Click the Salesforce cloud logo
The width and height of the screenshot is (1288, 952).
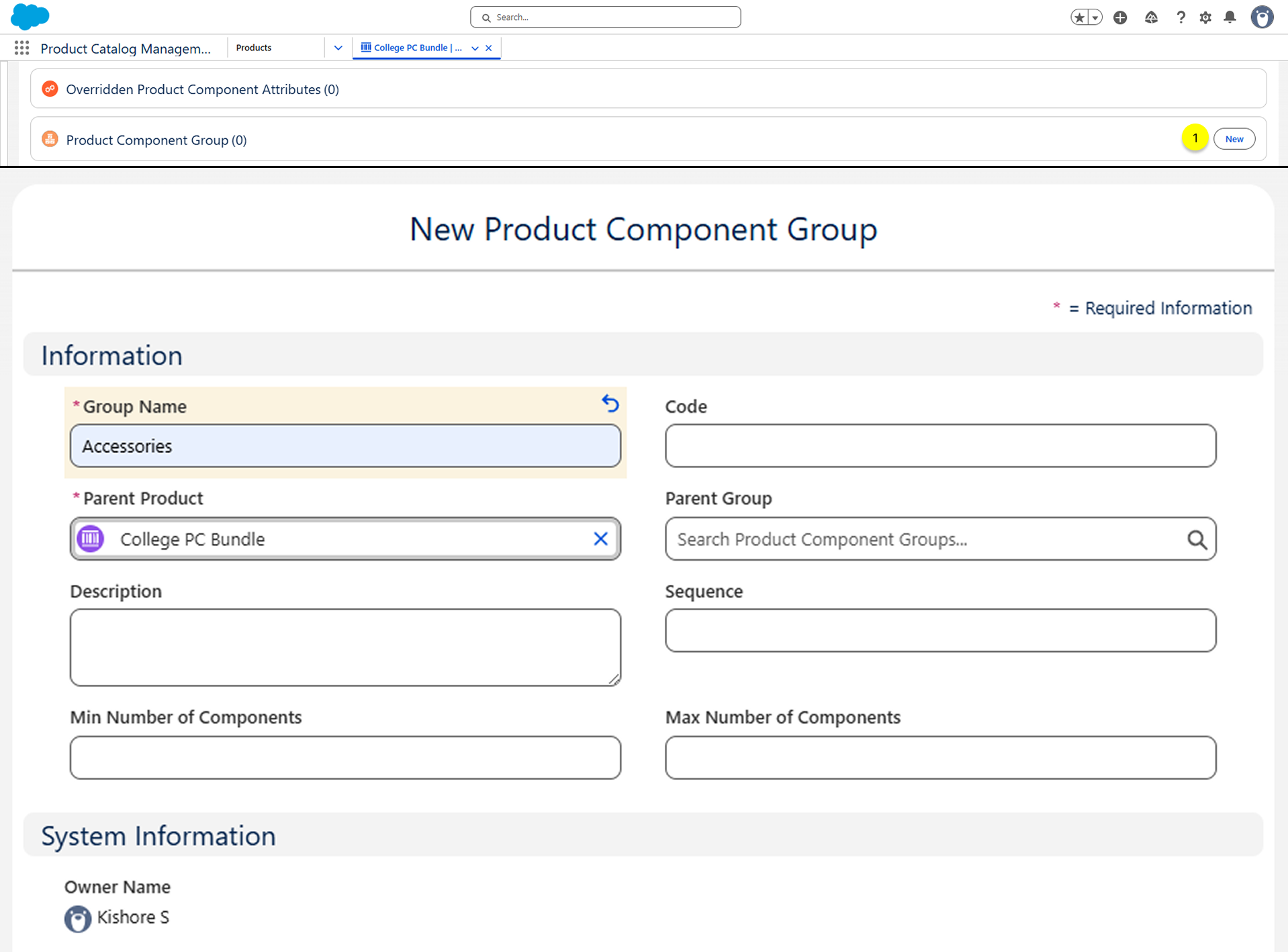(x=30, y=16)
